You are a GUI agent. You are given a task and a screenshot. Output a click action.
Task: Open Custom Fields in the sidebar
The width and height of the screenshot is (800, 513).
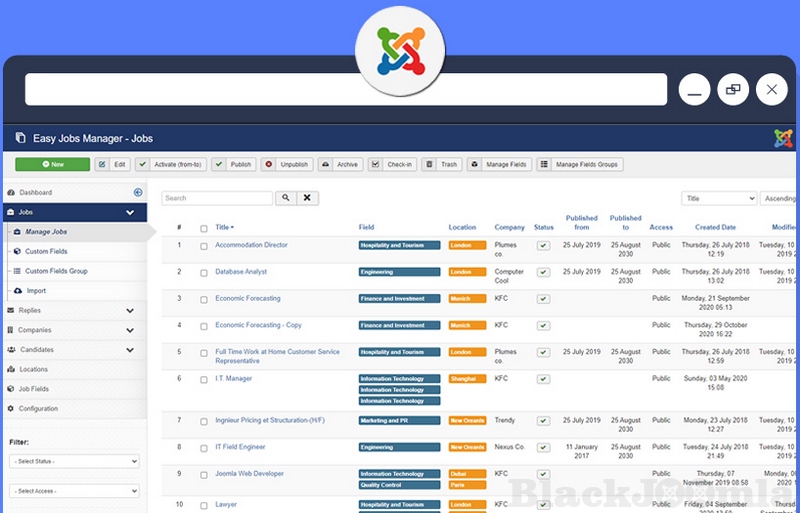click(x=46, y=252)
